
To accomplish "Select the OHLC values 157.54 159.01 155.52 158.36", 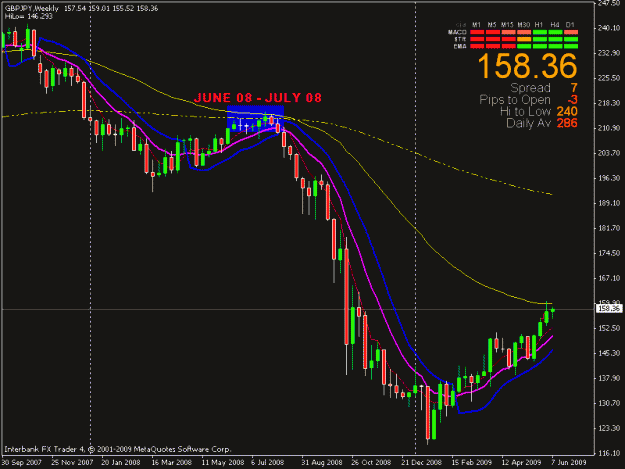I will (111, 8).
